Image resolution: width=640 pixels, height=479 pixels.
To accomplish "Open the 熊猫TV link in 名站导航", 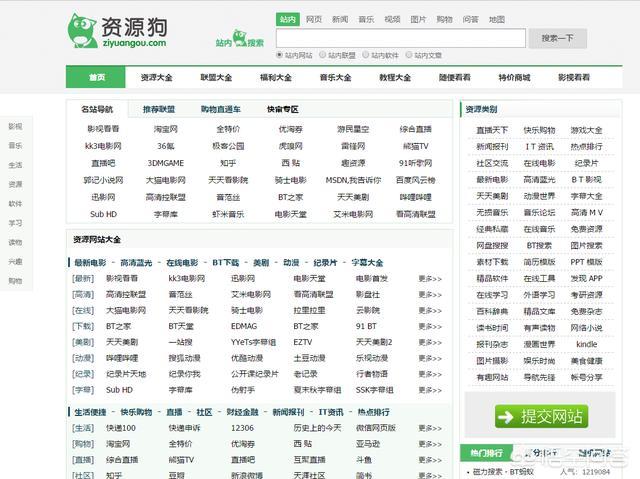I will (x=416, y=146).
